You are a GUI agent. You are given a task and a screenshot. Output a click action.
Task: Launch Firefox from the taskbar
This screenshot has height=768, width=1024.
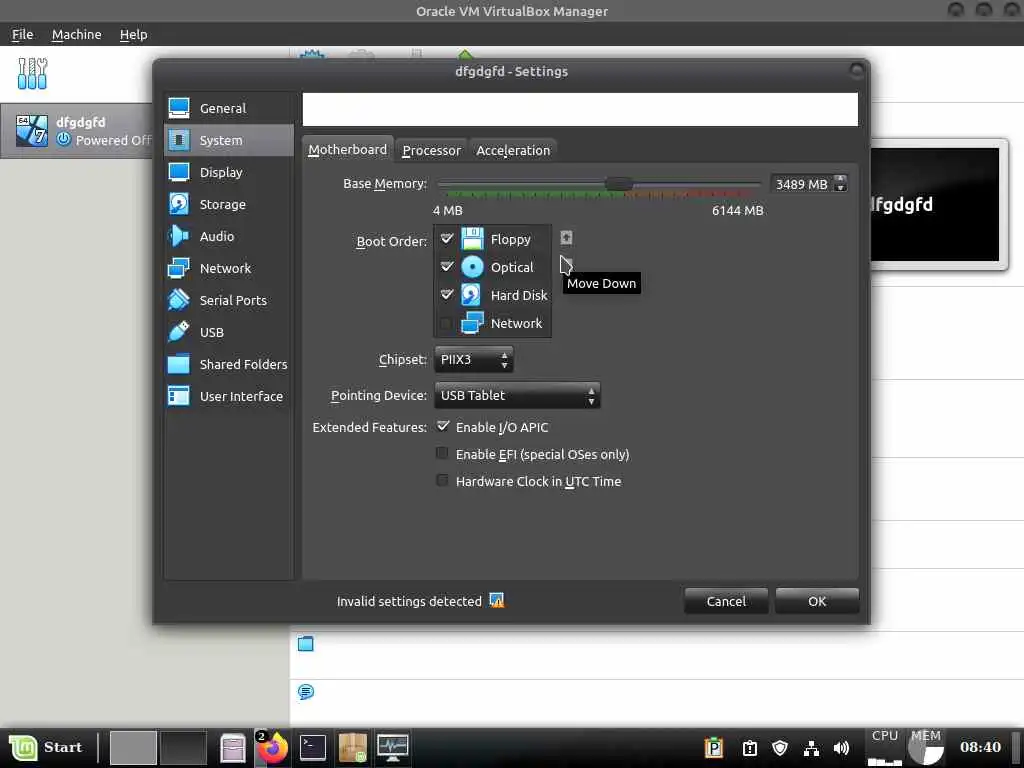(x=272, y=747)
